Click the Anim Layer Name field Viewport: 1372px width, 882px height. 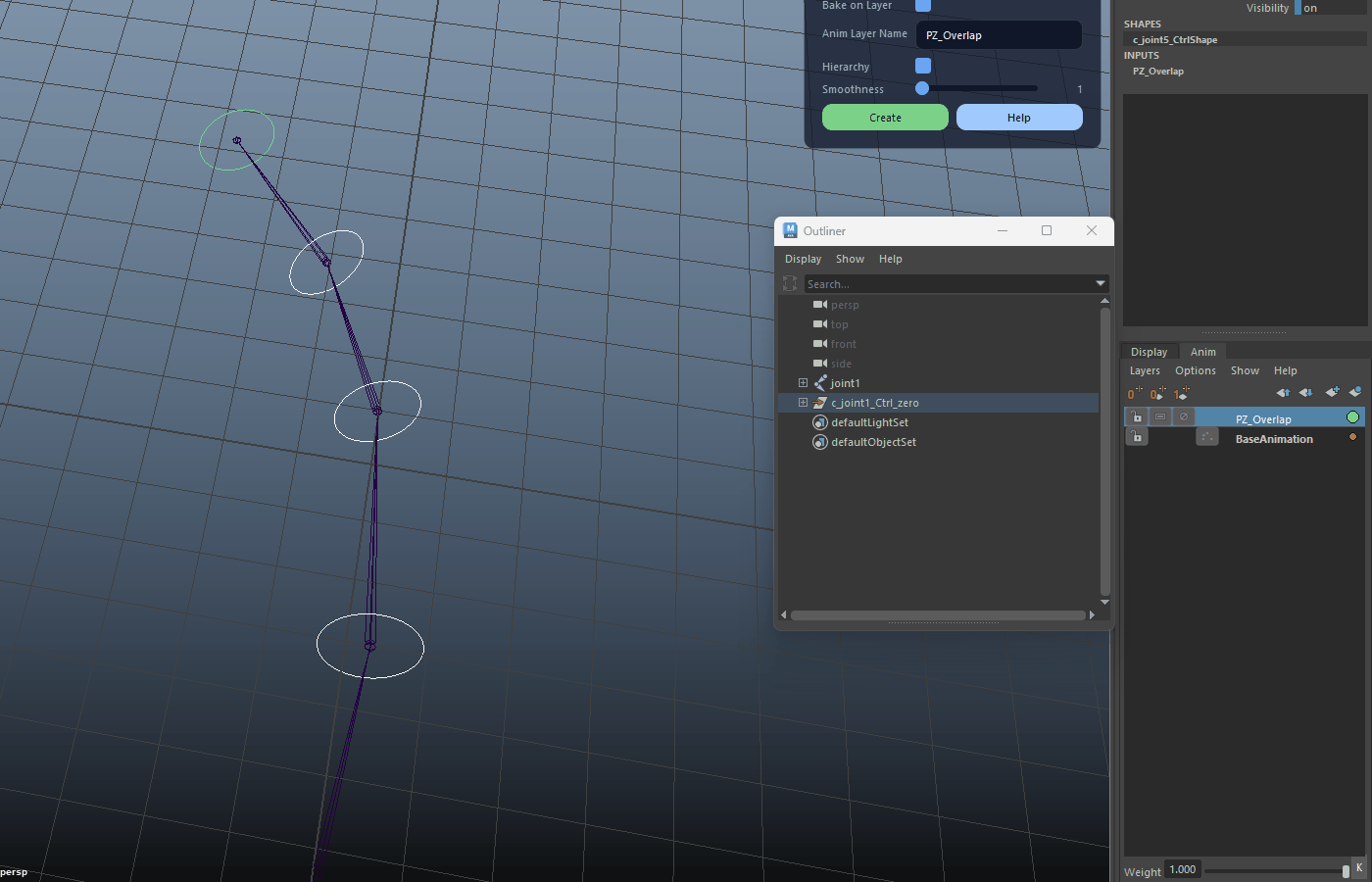[999, 35]
